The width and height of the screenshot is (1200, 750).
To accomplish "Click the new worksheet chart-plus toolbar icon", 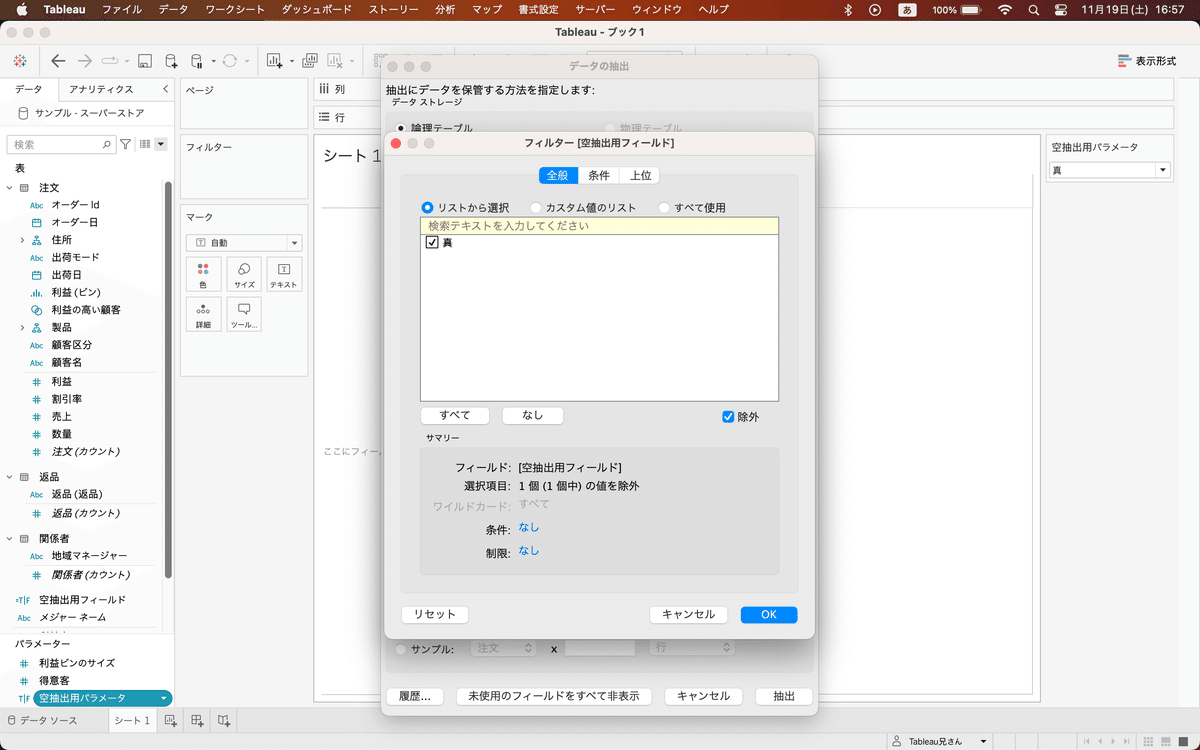I will 274,61.
